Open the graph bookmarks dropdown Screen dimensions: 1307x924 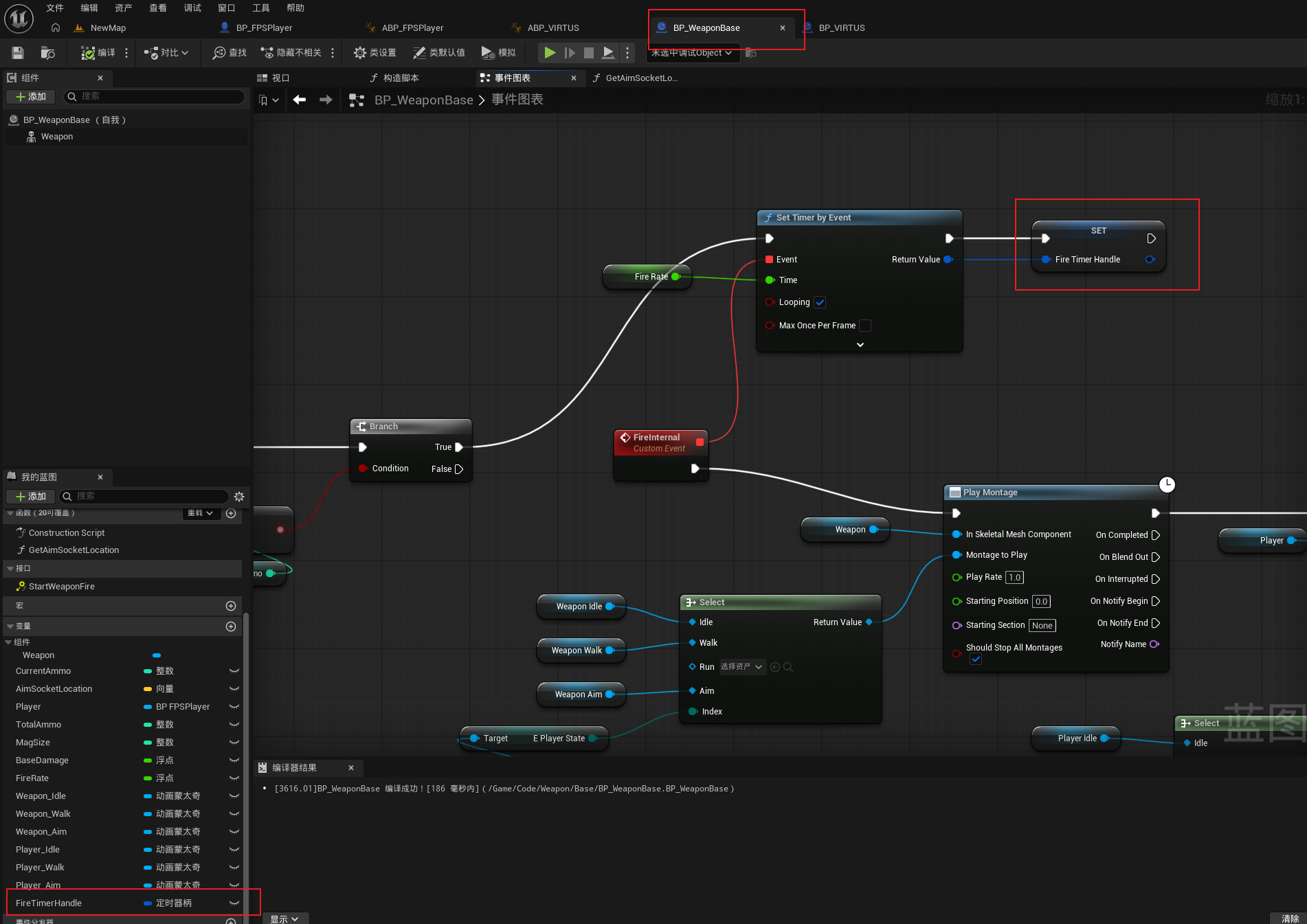pyautogui.click(x=269, y=100)
